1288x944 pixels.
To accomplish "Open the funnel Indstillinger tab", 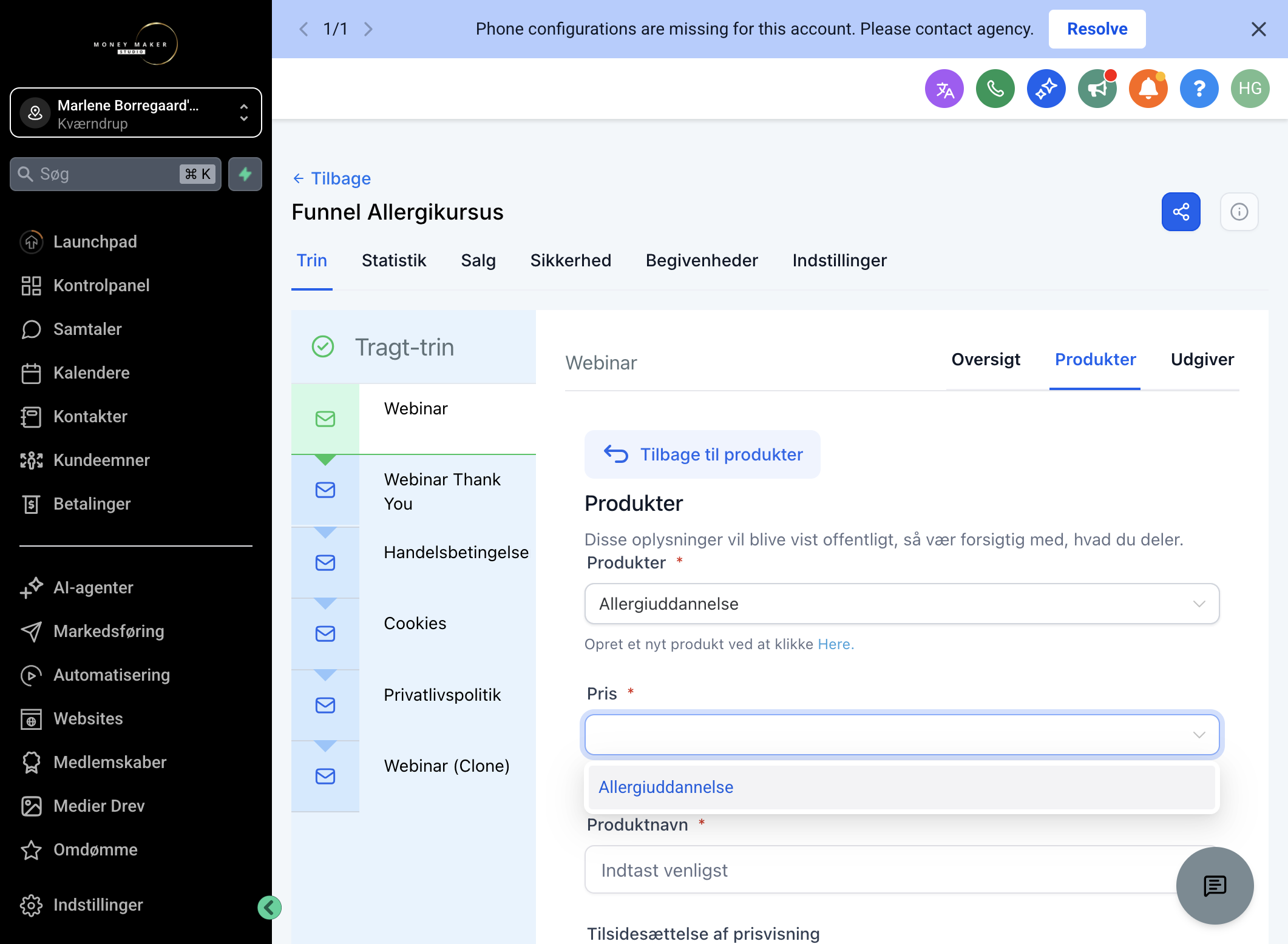I will (839, 260).
